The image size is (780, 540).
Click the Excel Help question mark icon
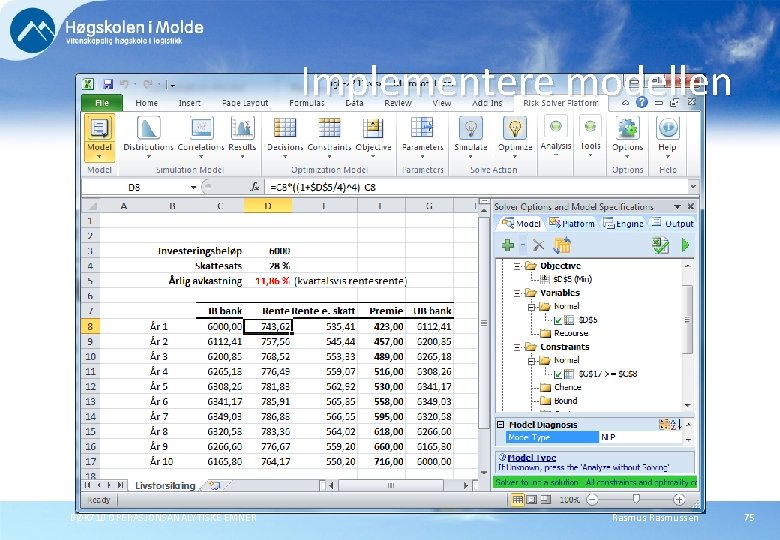click(x=642, y=102)
